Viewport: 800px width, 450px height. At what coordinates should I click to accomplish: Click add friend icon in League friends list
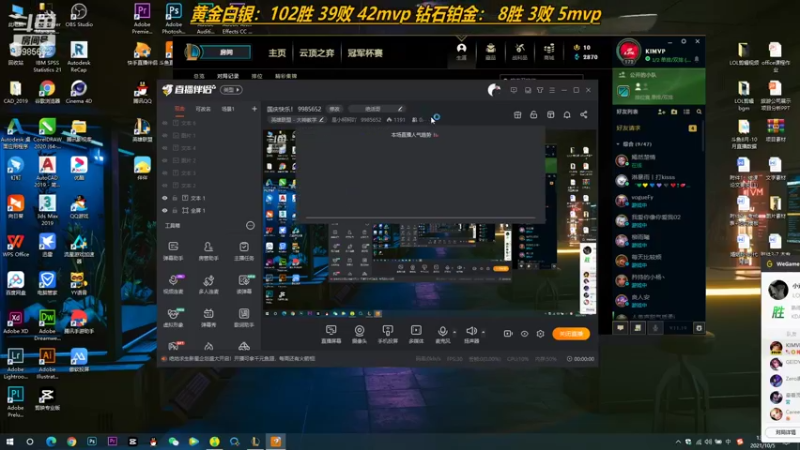(662, 112)
